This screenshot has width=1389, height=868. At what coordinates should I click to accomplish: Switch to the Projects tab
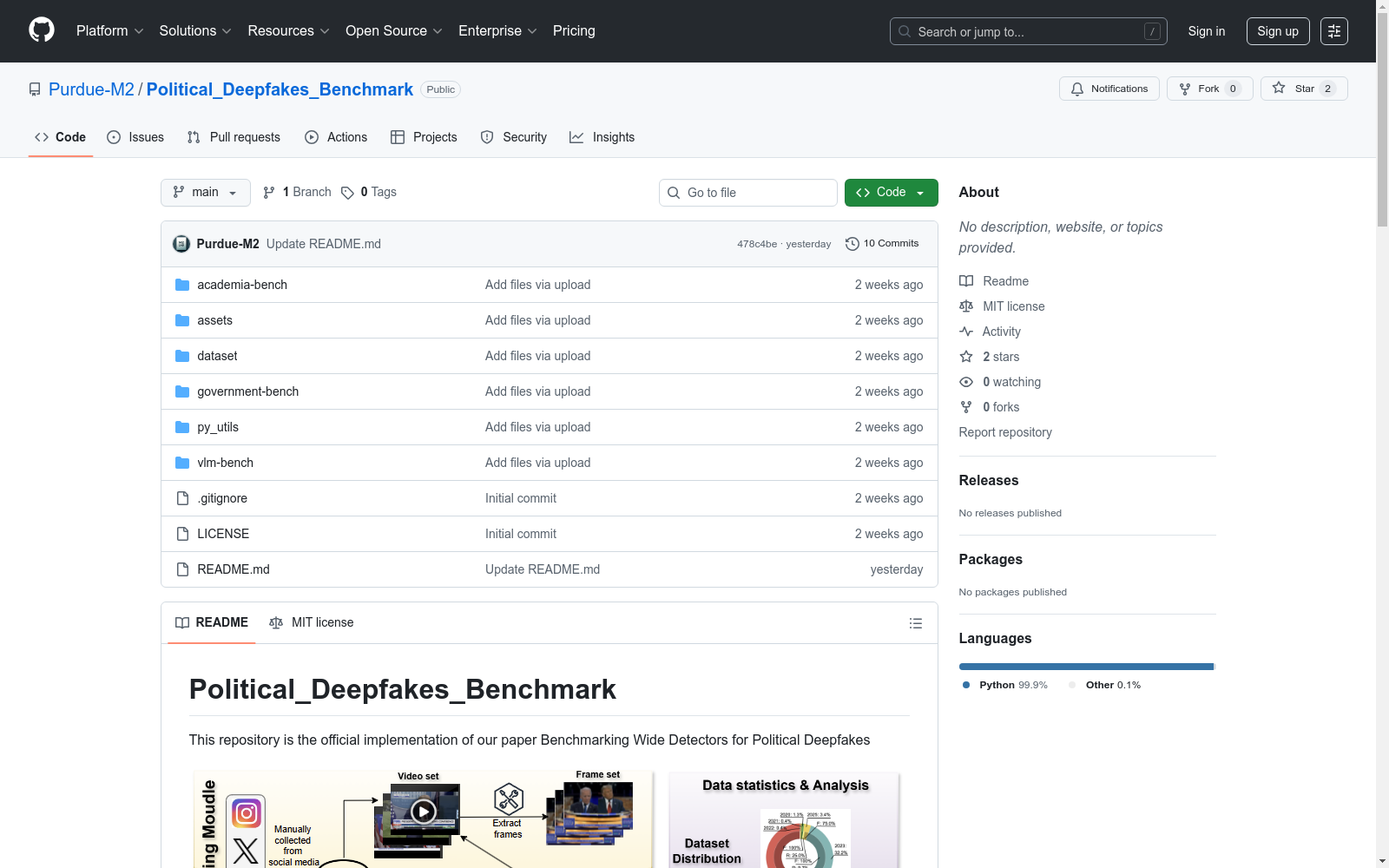pos(424,137)
